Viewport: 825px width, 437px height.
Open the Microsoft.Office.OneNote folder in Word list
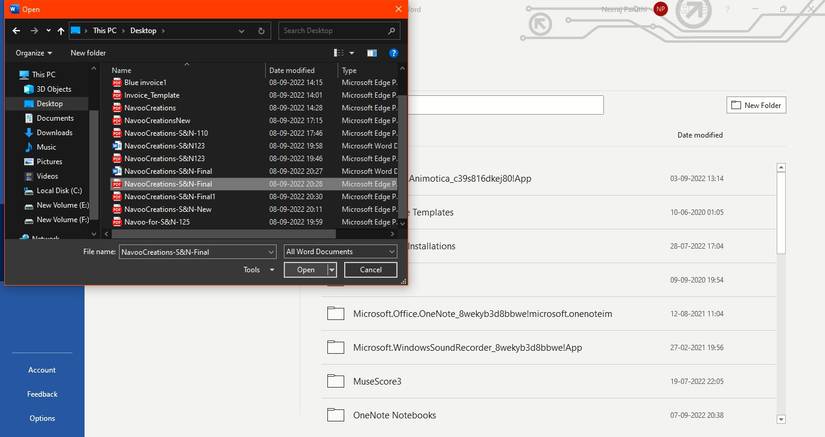pyautogui.click(x=549, y=314)
